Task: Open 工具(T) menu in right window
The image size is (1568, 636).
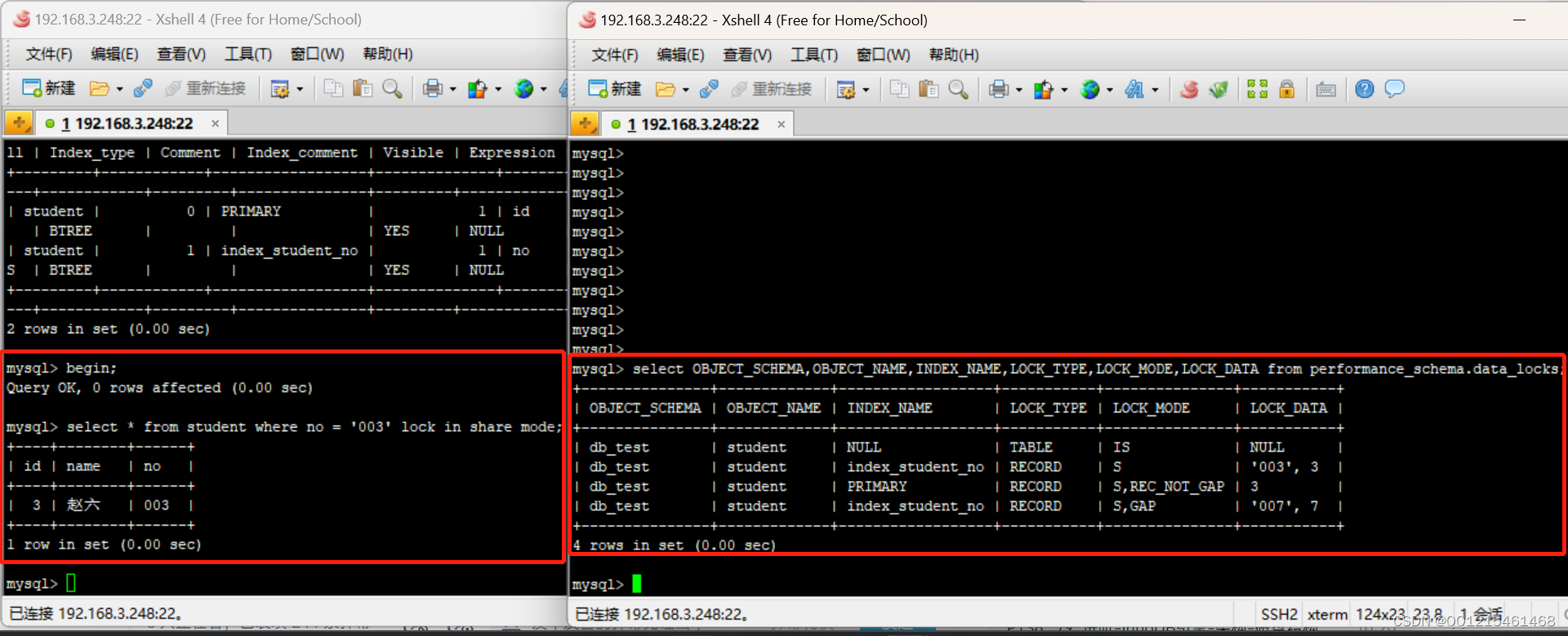Action: 814,55
